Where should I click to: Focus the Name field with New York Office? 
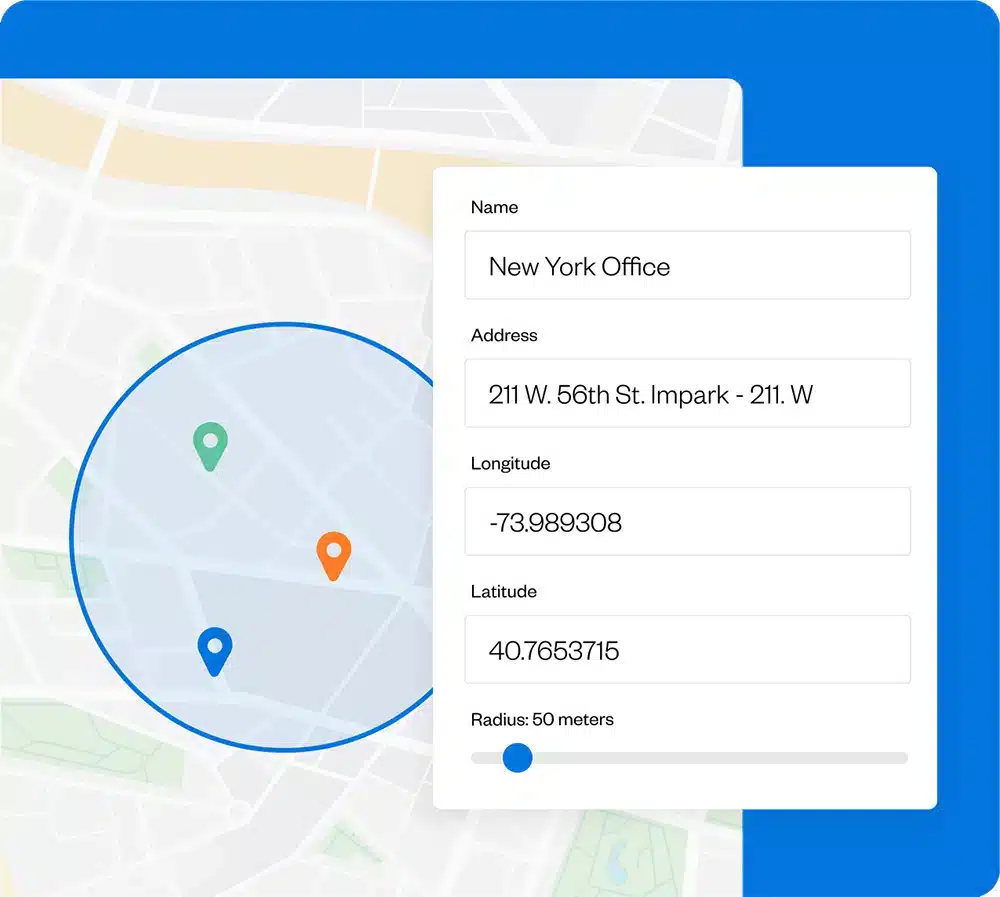coord(687,266)
